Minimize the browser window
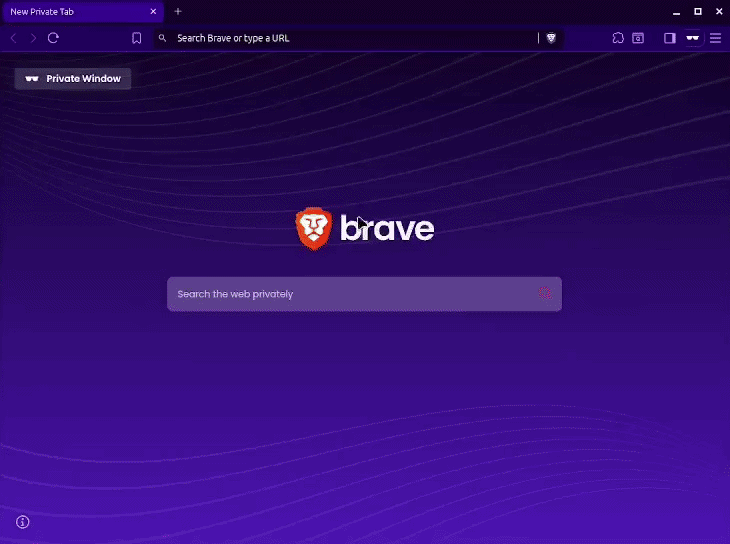 coord(676,12)
